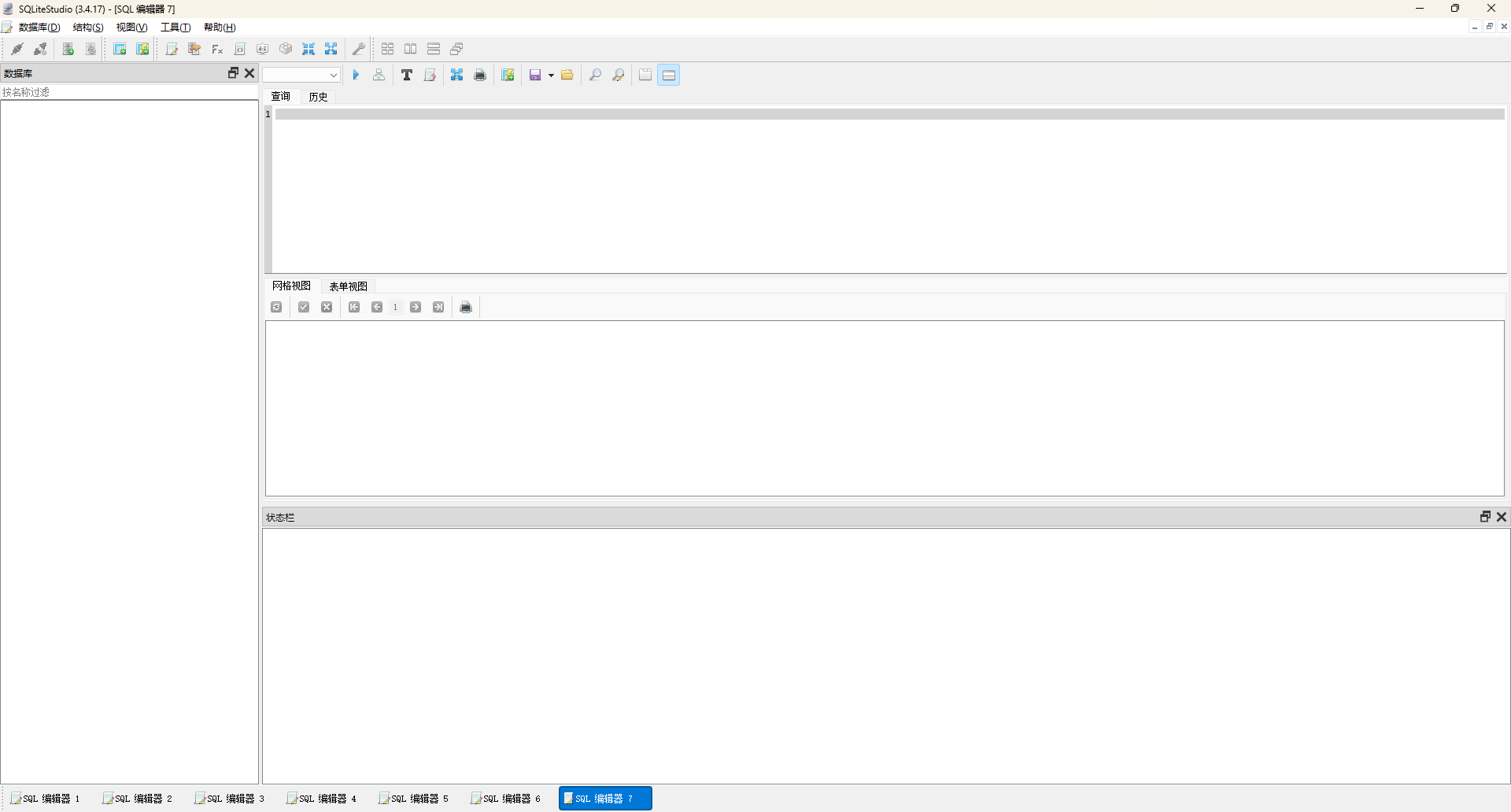The height and width of the screenshot is (812, 1511).
Task: Open configuration via wrench icon
Action: click(359, 49)
